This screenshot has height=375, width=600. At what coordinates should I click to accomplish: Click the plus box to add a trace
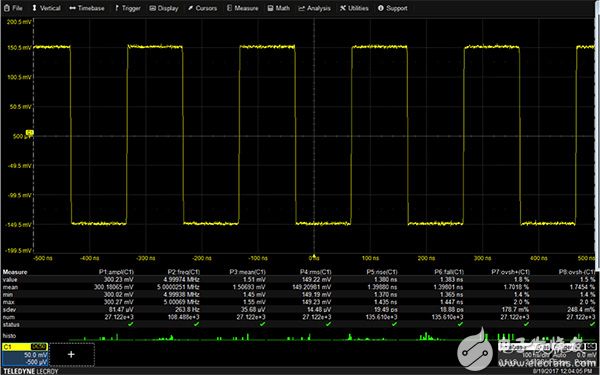pos(72,354)
